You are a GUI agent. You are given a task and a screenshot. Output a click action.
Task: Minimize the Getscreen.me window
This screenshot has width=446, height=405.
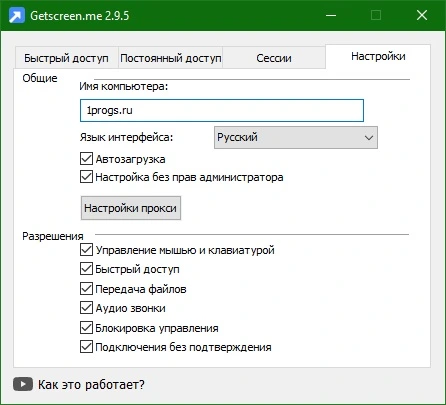point(331,15)
